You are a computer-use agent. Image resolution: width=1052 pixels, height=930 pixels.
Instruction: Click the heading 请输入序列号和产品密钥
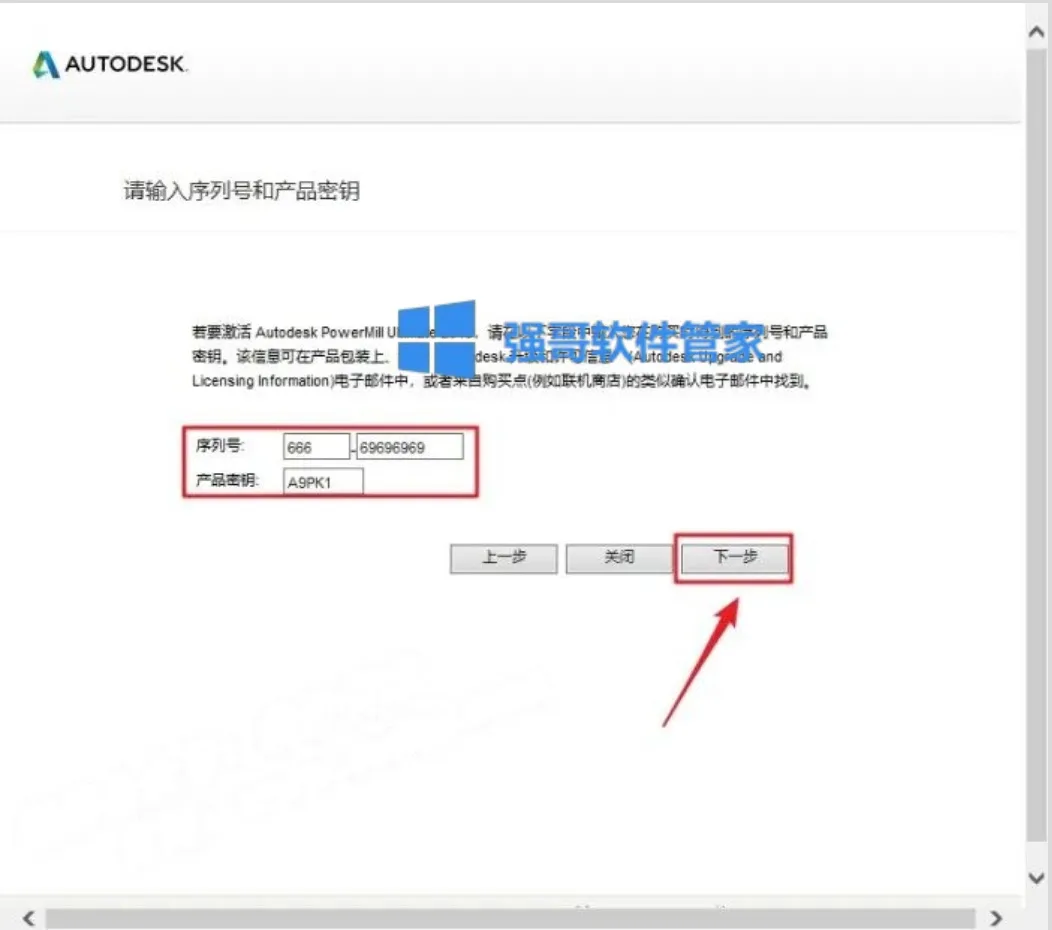tap(242, 191)
